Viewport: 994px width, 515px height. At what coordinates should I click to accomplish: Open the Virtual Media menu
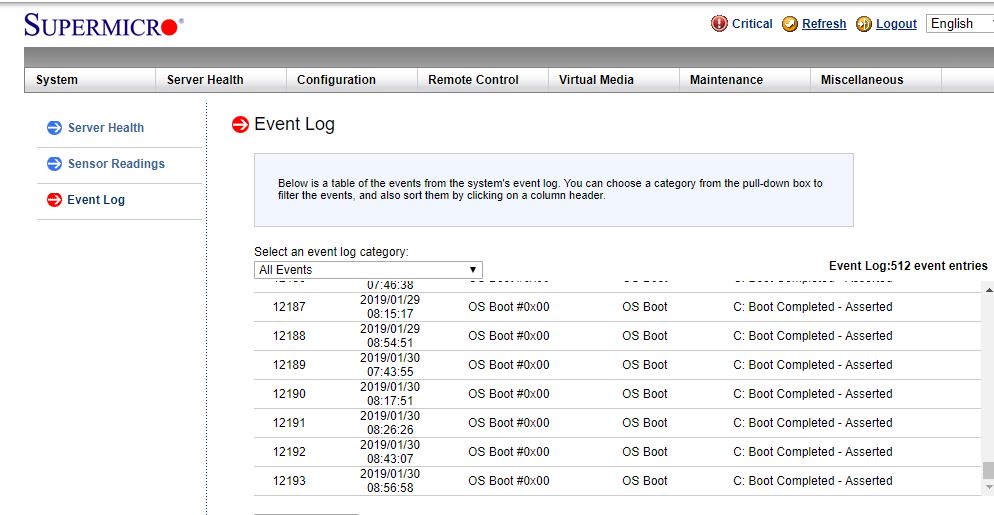point(596,80)
